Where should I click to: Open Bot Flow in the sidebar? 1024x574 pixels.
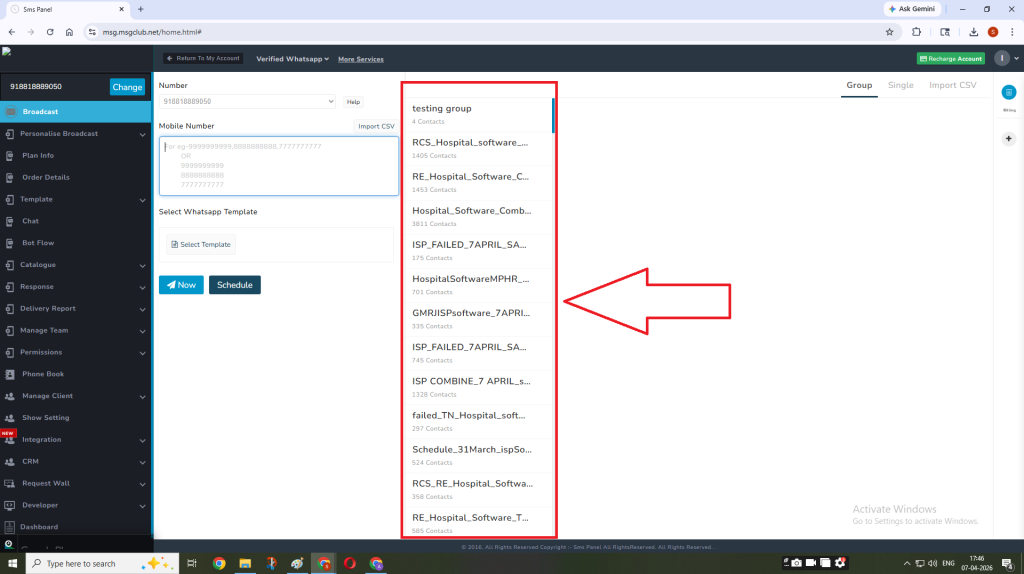(38, 243)
